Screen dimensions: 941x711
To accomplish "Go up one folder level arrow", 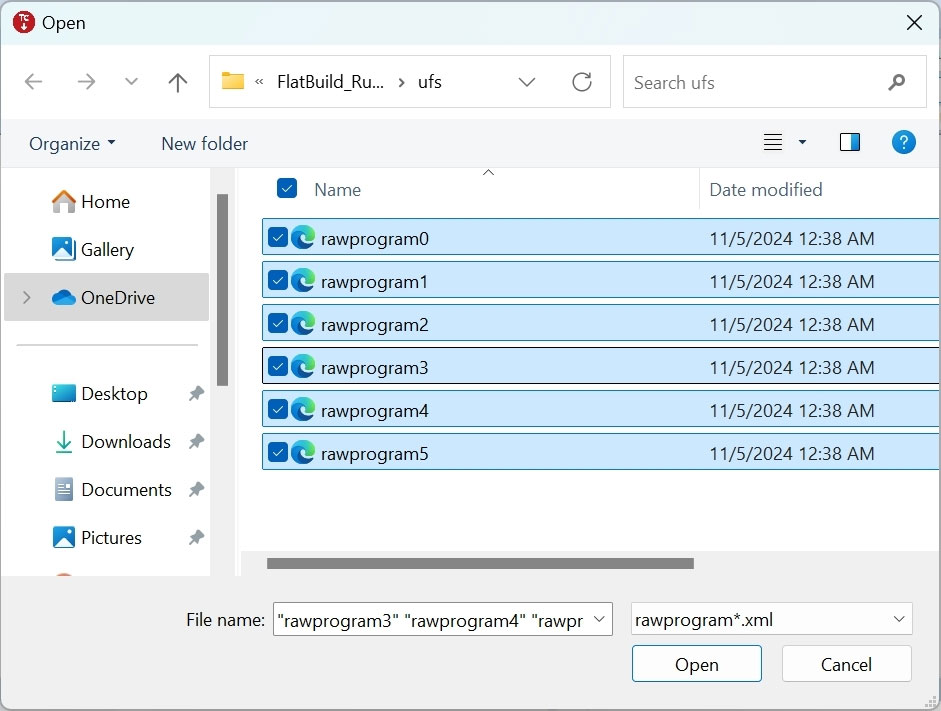I will coord(178,82).
